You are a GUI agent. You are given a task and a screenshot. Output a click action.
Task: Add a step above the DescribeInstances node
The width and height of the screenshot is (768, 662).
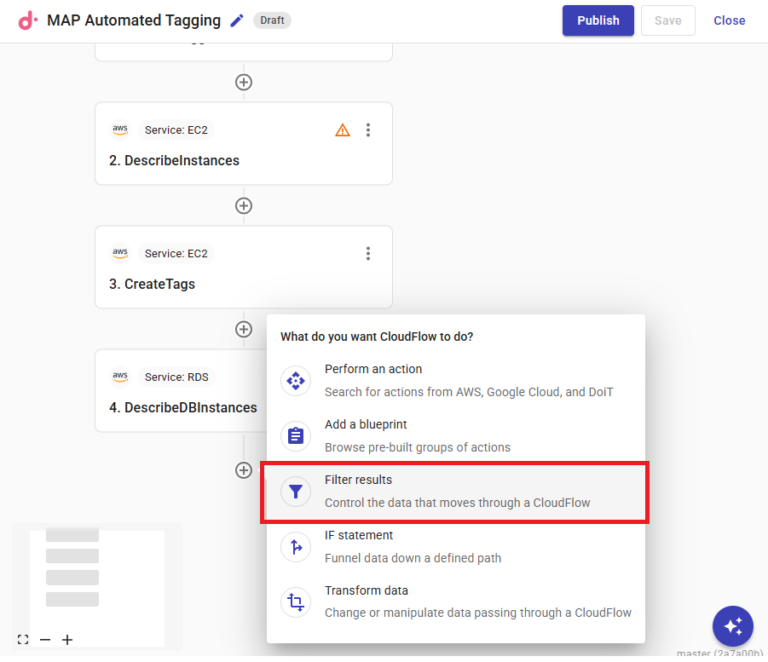pos(243,82)
